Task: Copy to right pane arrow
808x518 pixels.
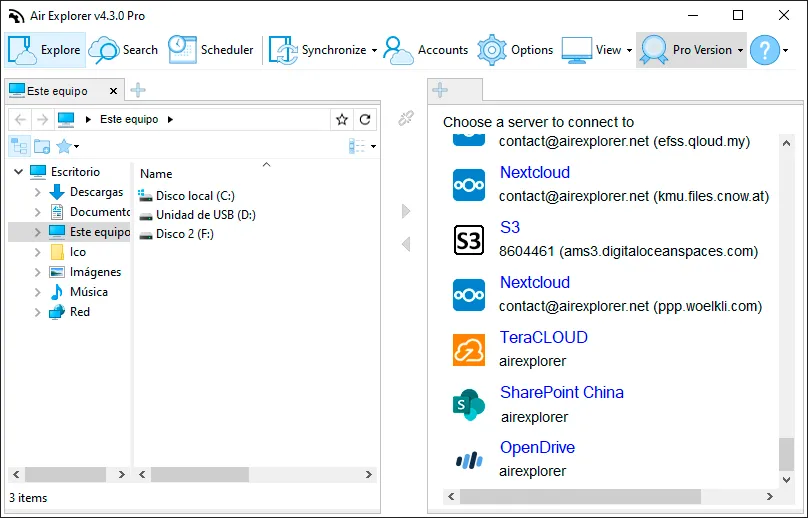Action: 406,211
